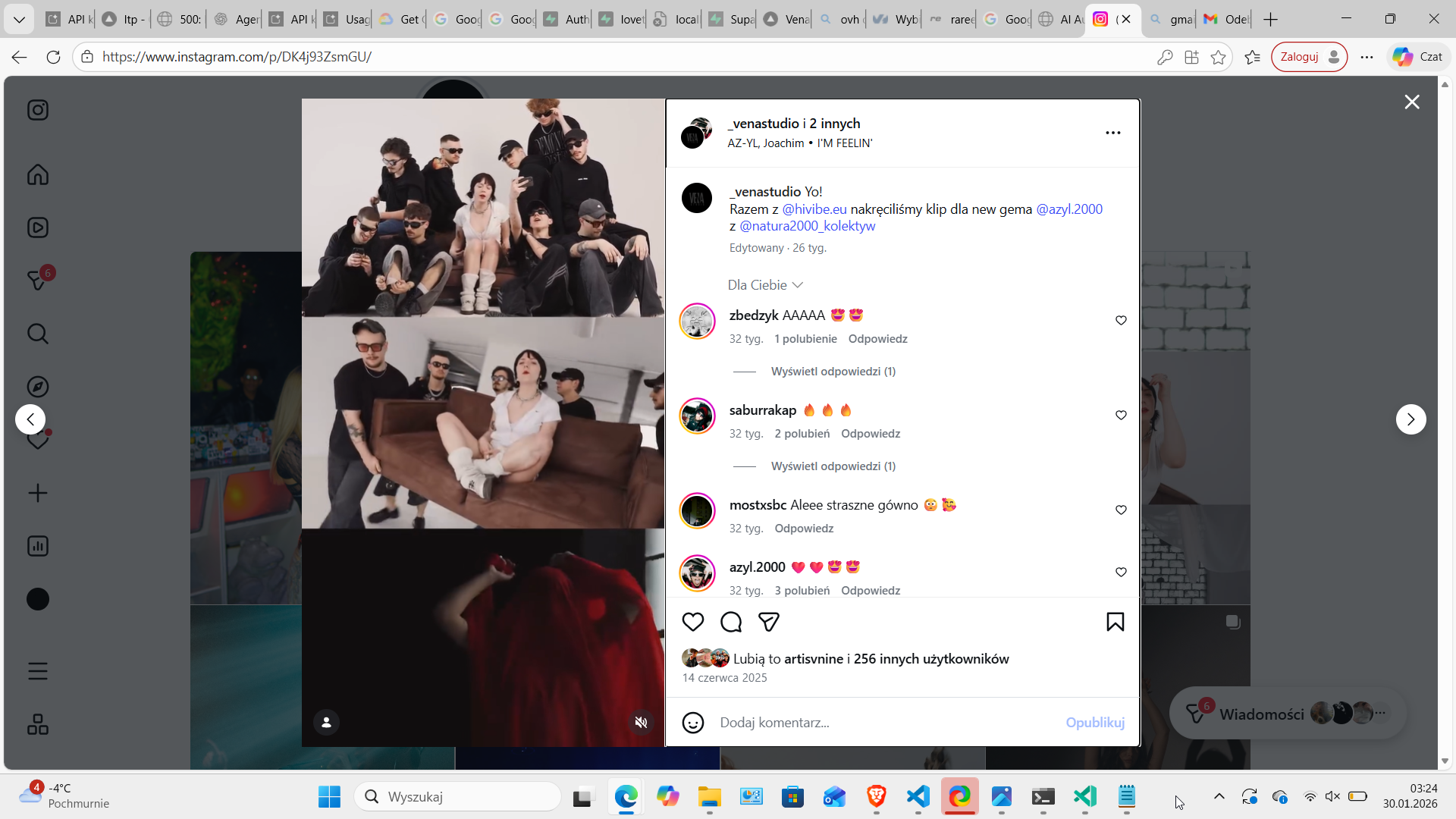Open comment bubble icon under post
The height and width of the screenshot is (819, 1456).
point(730,622)
